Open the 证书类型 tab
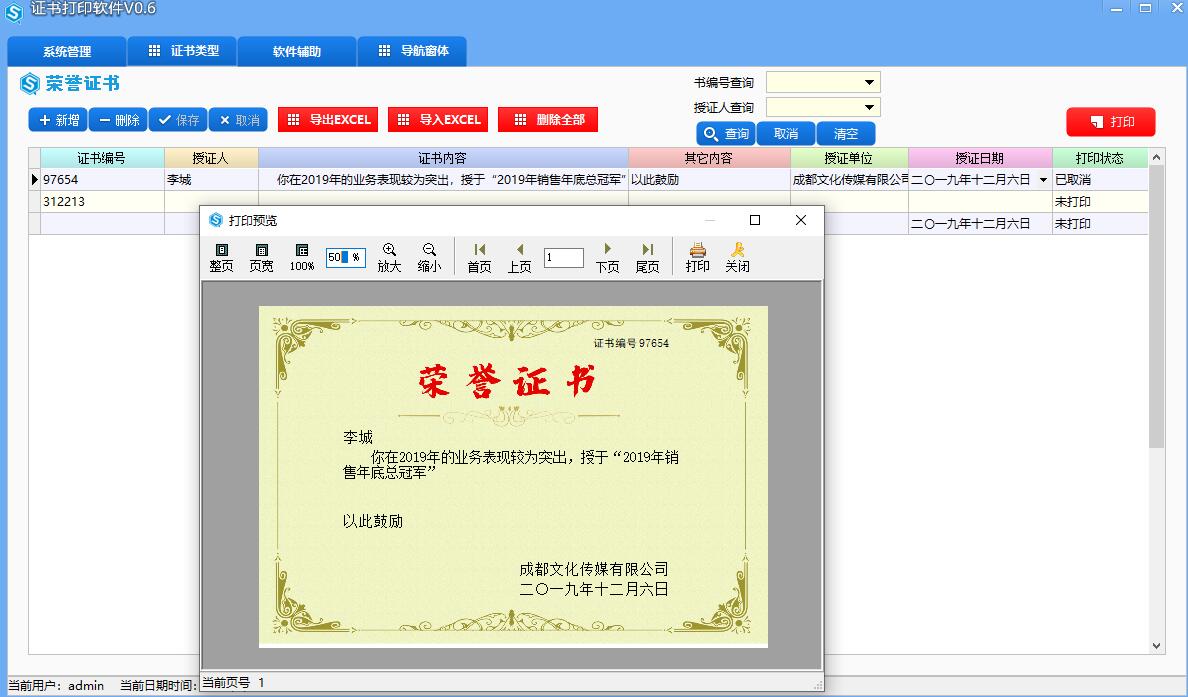1188x697 pixels. (x=183, y=51)
